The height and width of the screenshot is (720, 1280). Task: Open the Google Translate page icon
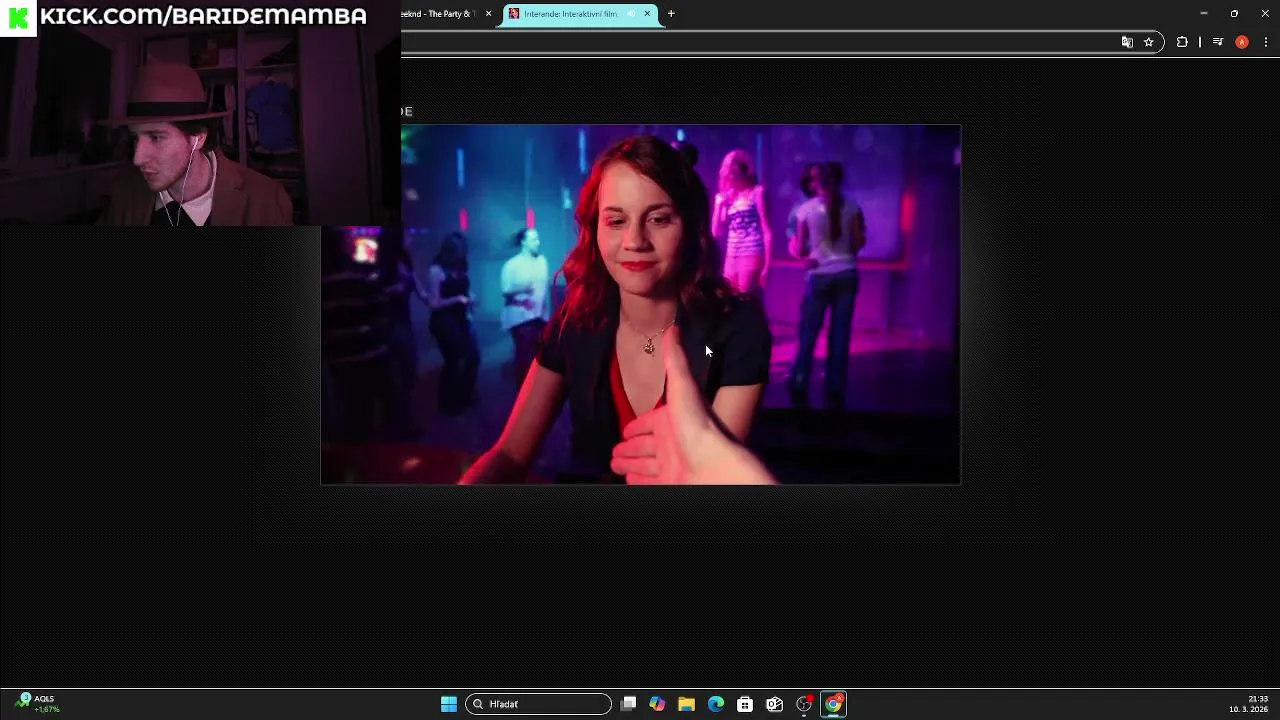point(1127,42)
